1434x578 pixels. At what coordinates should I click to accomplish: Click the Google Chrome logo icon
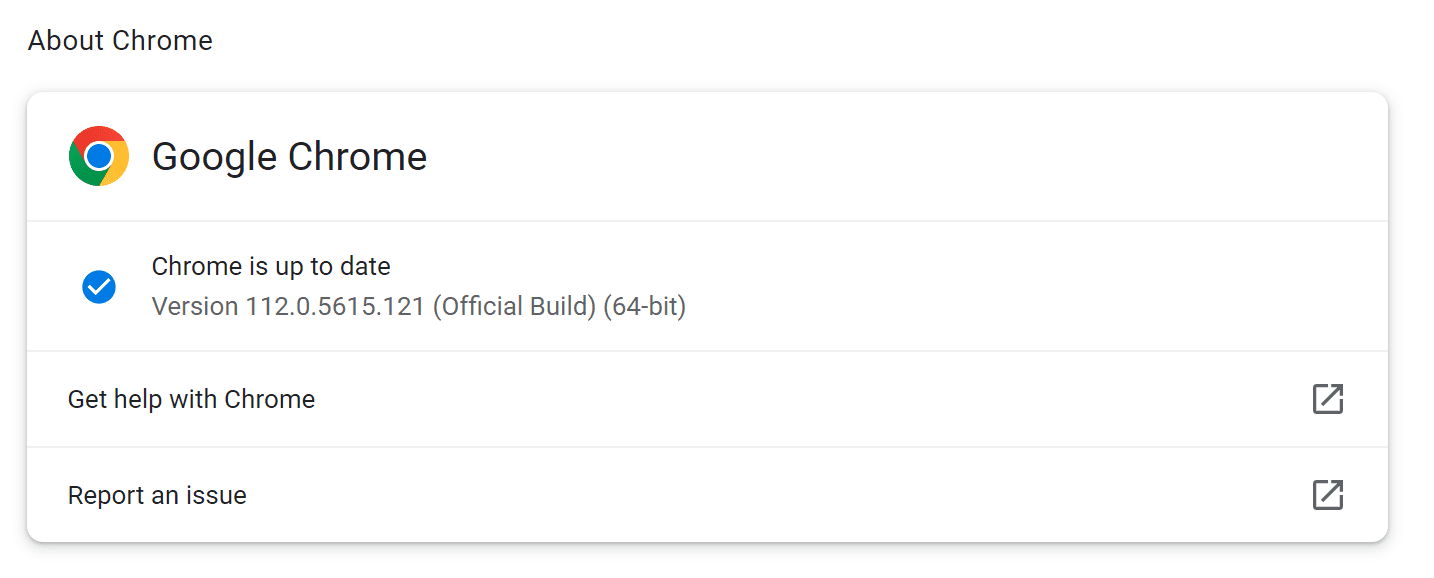point(99,156)
